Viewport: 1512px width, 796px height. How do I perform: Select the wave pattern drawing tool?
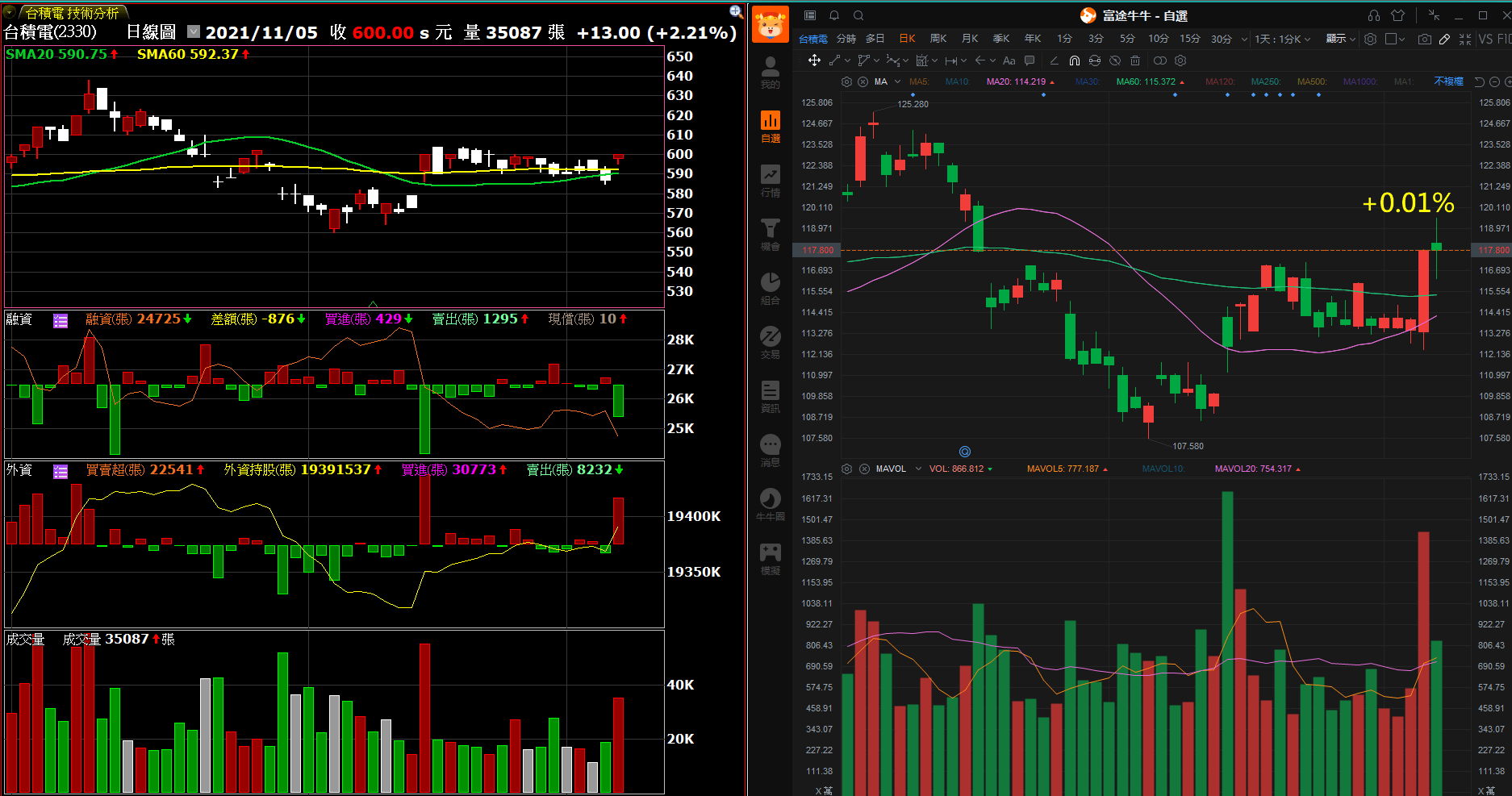click(x=892, y=60)
